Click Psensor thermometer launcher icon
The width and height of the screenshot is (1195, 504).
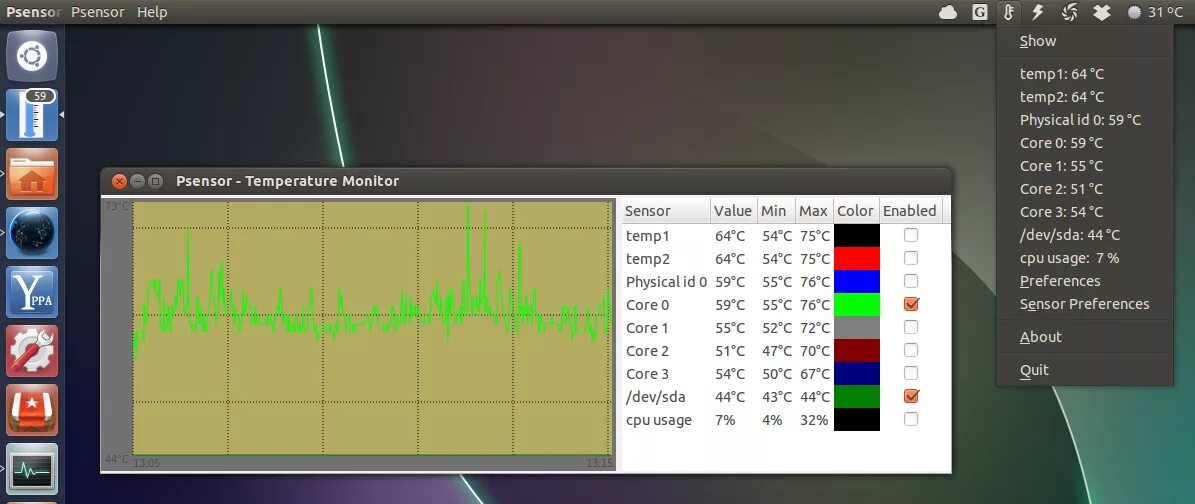click(32, 114)
